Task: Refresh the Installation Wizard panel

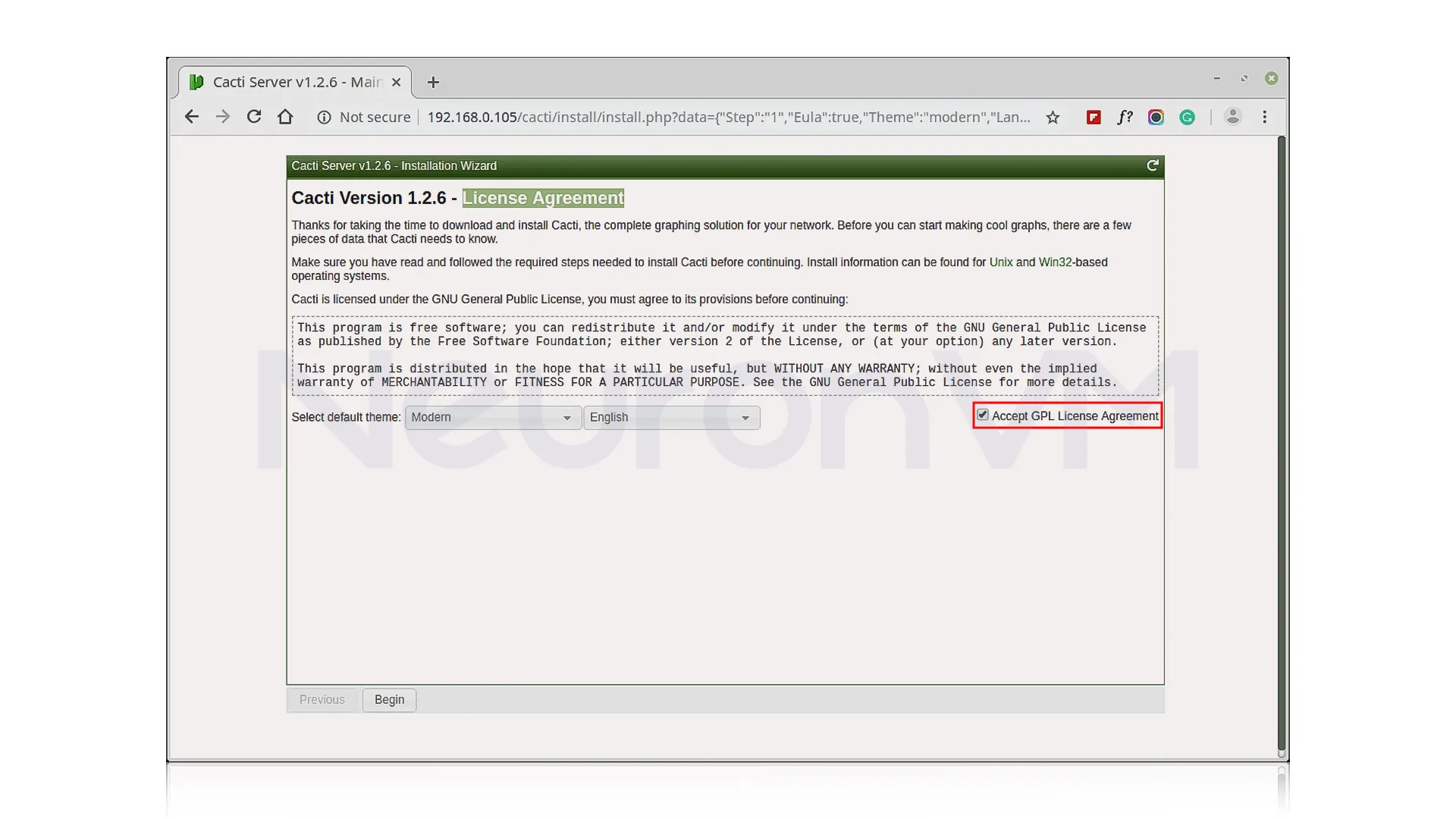Action: 1153,165
